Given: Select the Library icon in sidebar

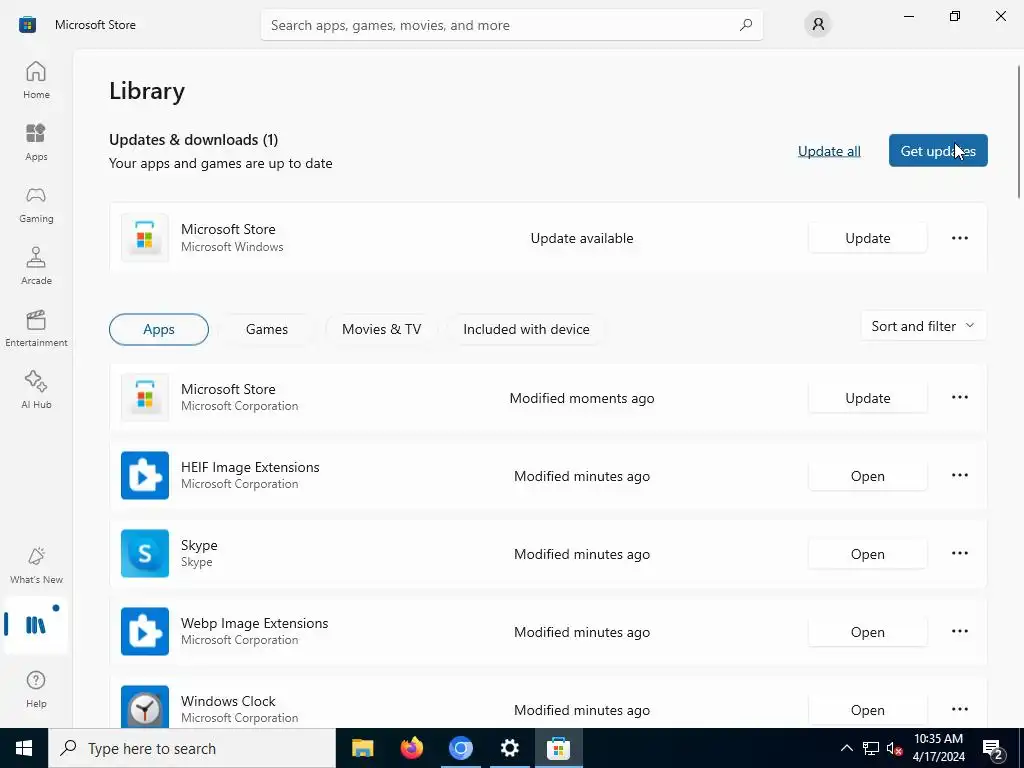Looking at the screenshot, I should [36, 625].
